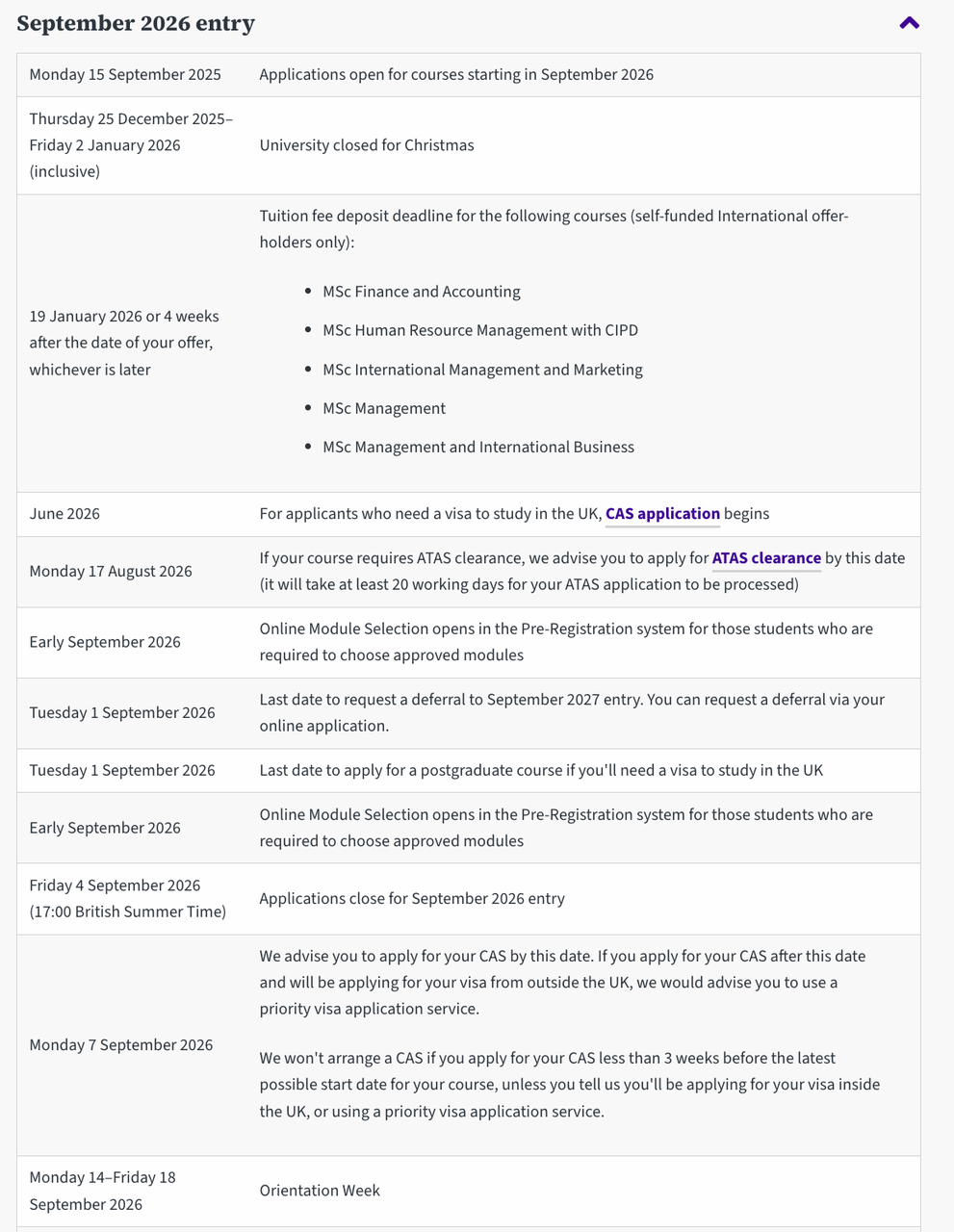The image size is (954, 1232).
Task: Click the last date to apply needing visa text
Action: coord(541,770)
